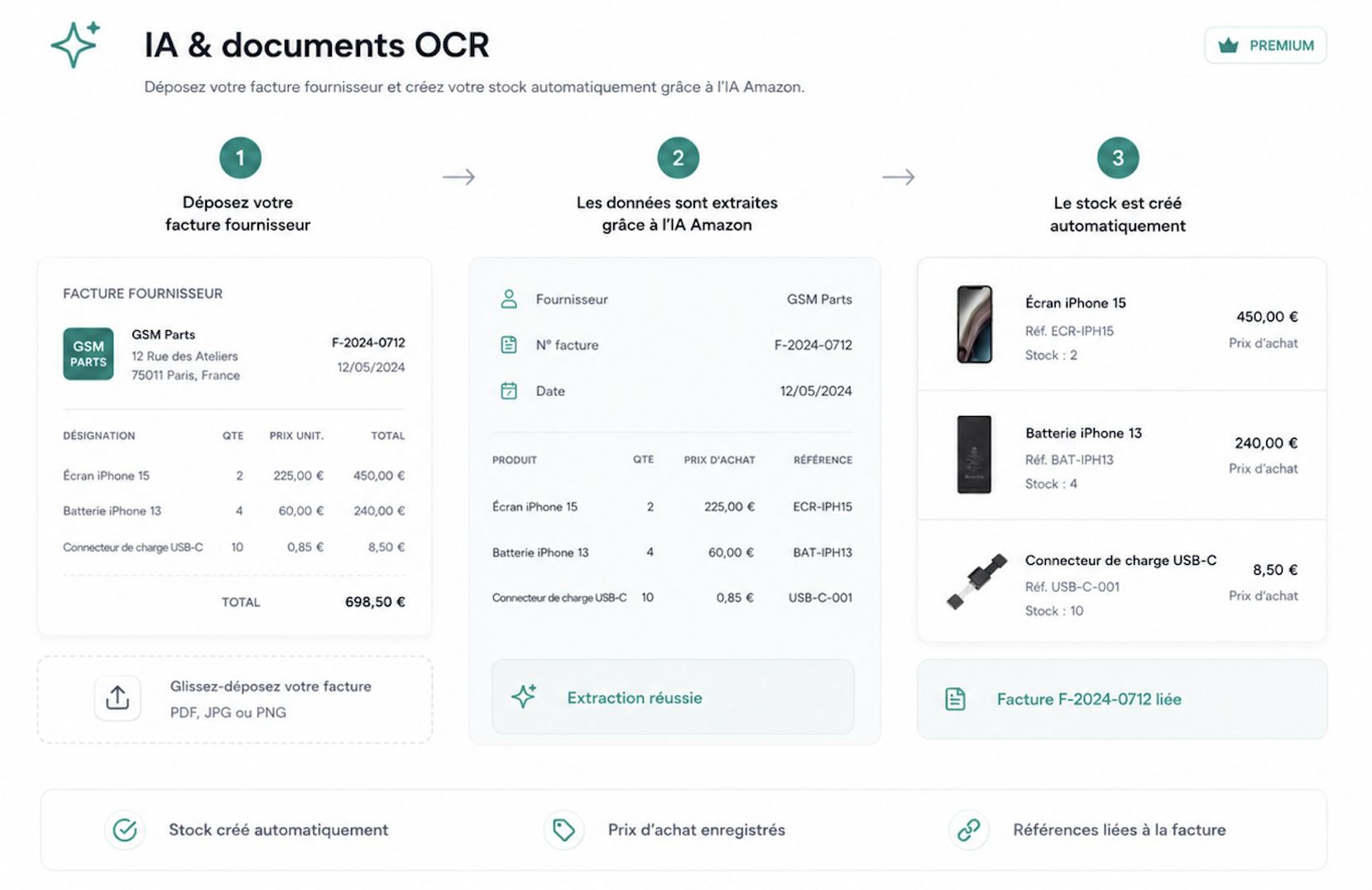Click the Stock : 2 value
1372x890 pixels.
click(x=1051, y=355)
